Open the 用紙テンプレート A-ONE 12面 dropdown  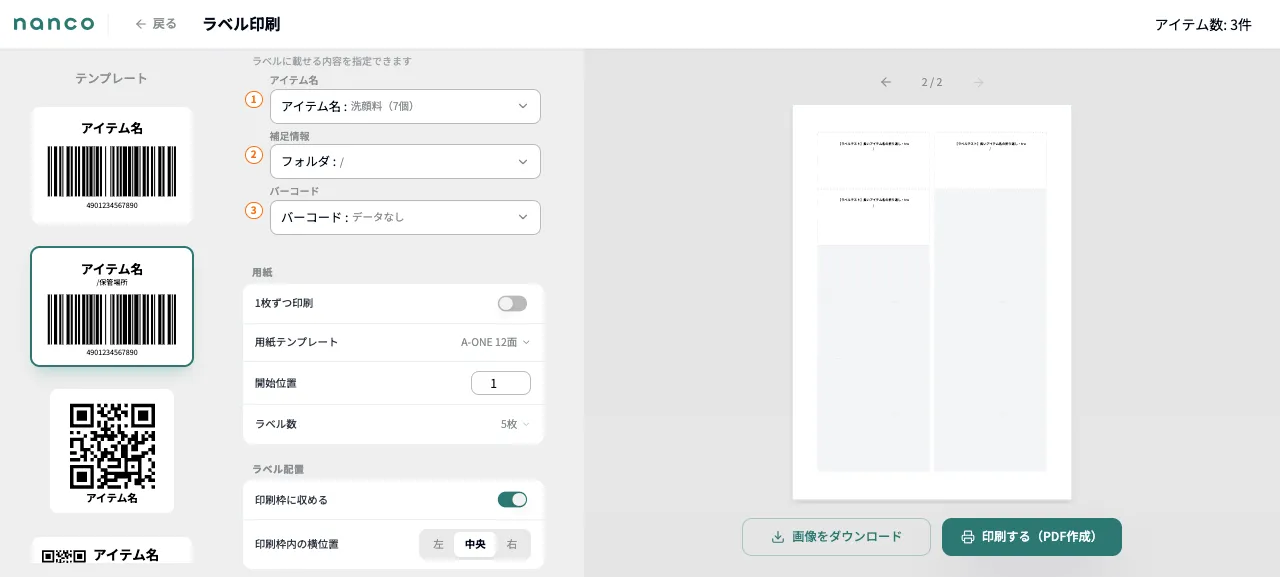tap(495, 342)
